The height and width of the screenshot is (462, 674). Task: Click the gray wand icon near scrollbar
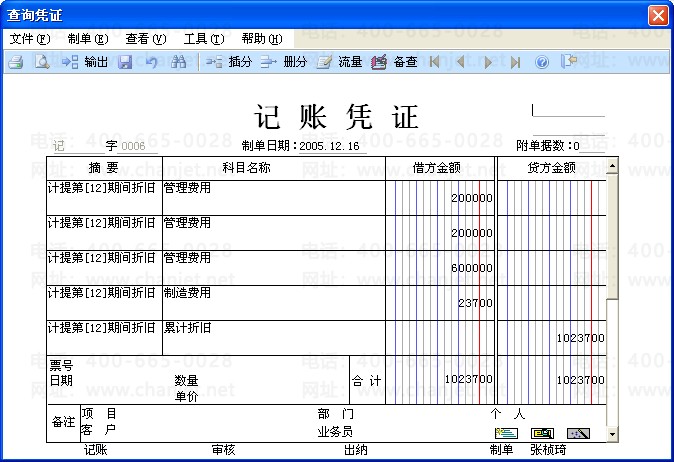pyautogui.click(x=578, y=433)
